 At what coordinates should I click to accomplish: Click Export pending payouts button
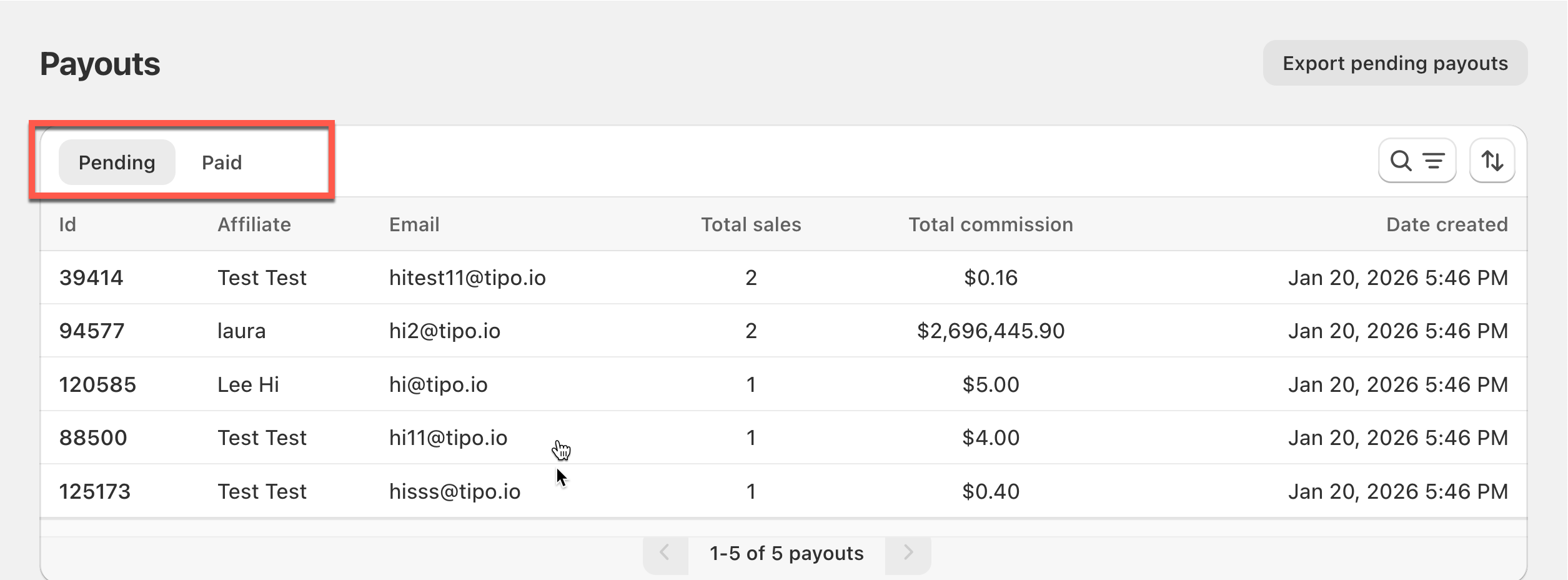tap(1395, 63)
